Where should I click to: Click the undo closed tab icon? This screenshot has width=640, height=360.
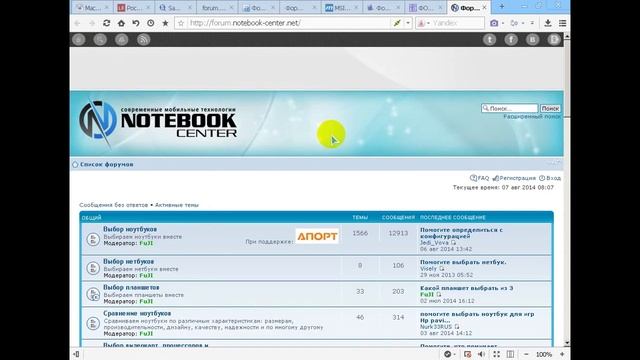click(x=136, y=23)
